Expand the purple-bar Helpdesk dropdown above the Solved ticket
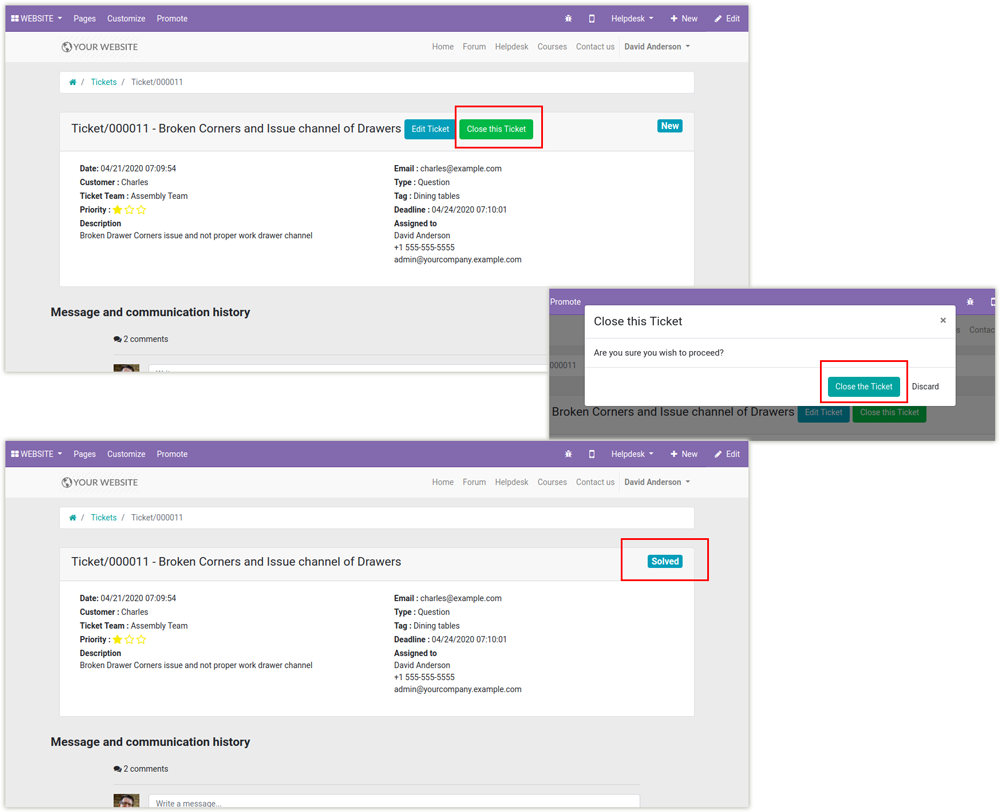 (632, 454)
